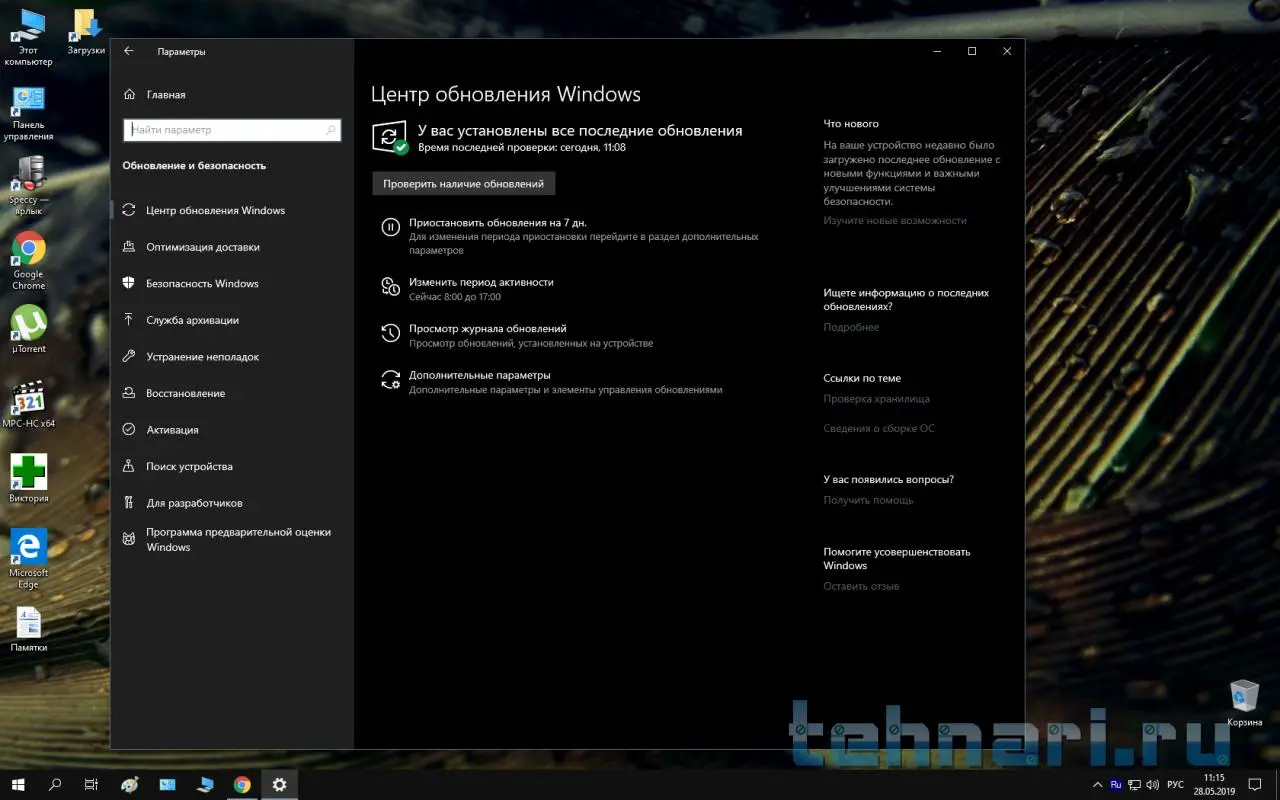Open the Windows Start menu
Screen dimensions: 1280x800
point(18,785)
